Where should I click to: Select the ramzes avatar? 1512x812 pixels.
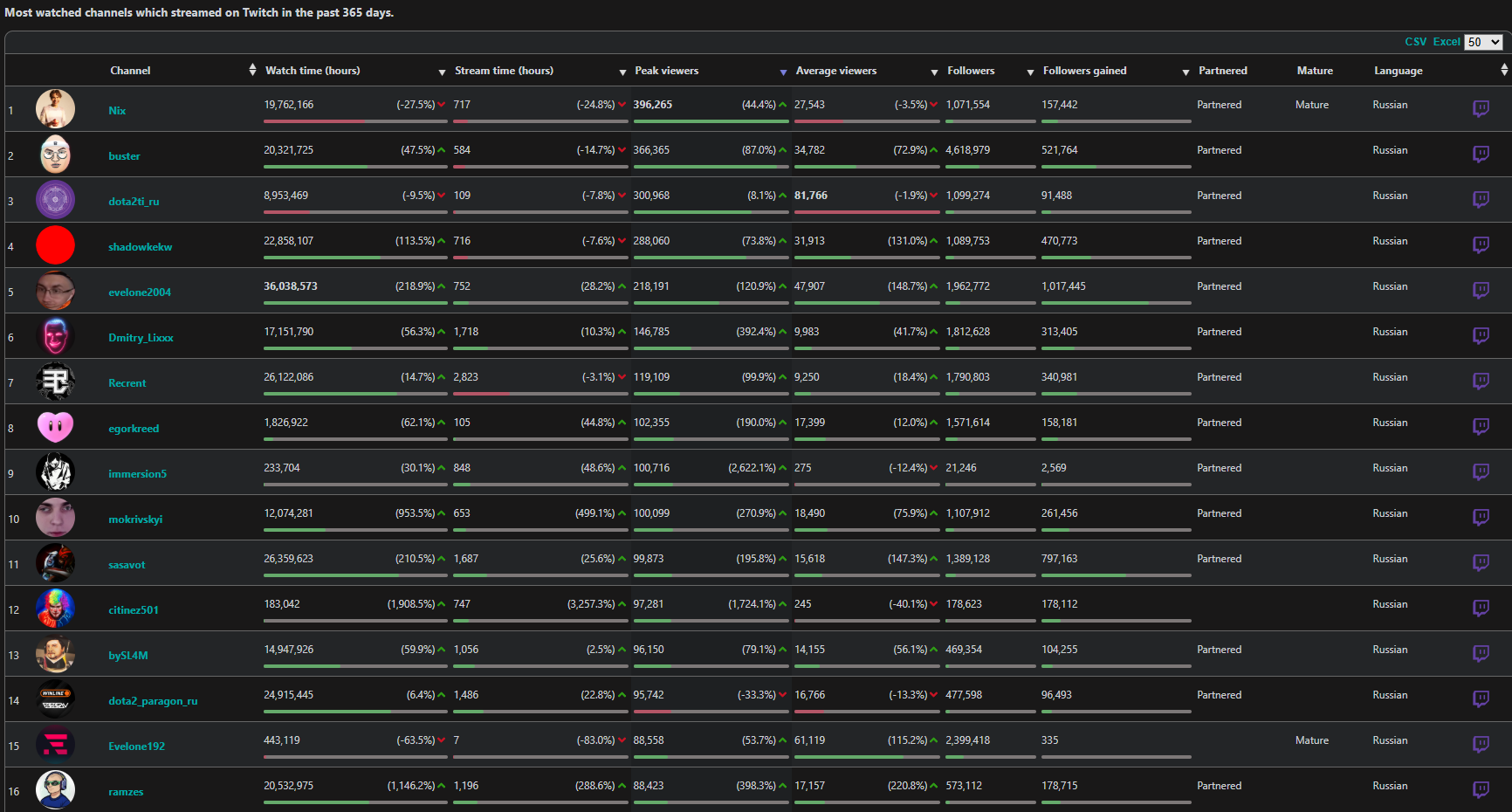coord(55,790)
